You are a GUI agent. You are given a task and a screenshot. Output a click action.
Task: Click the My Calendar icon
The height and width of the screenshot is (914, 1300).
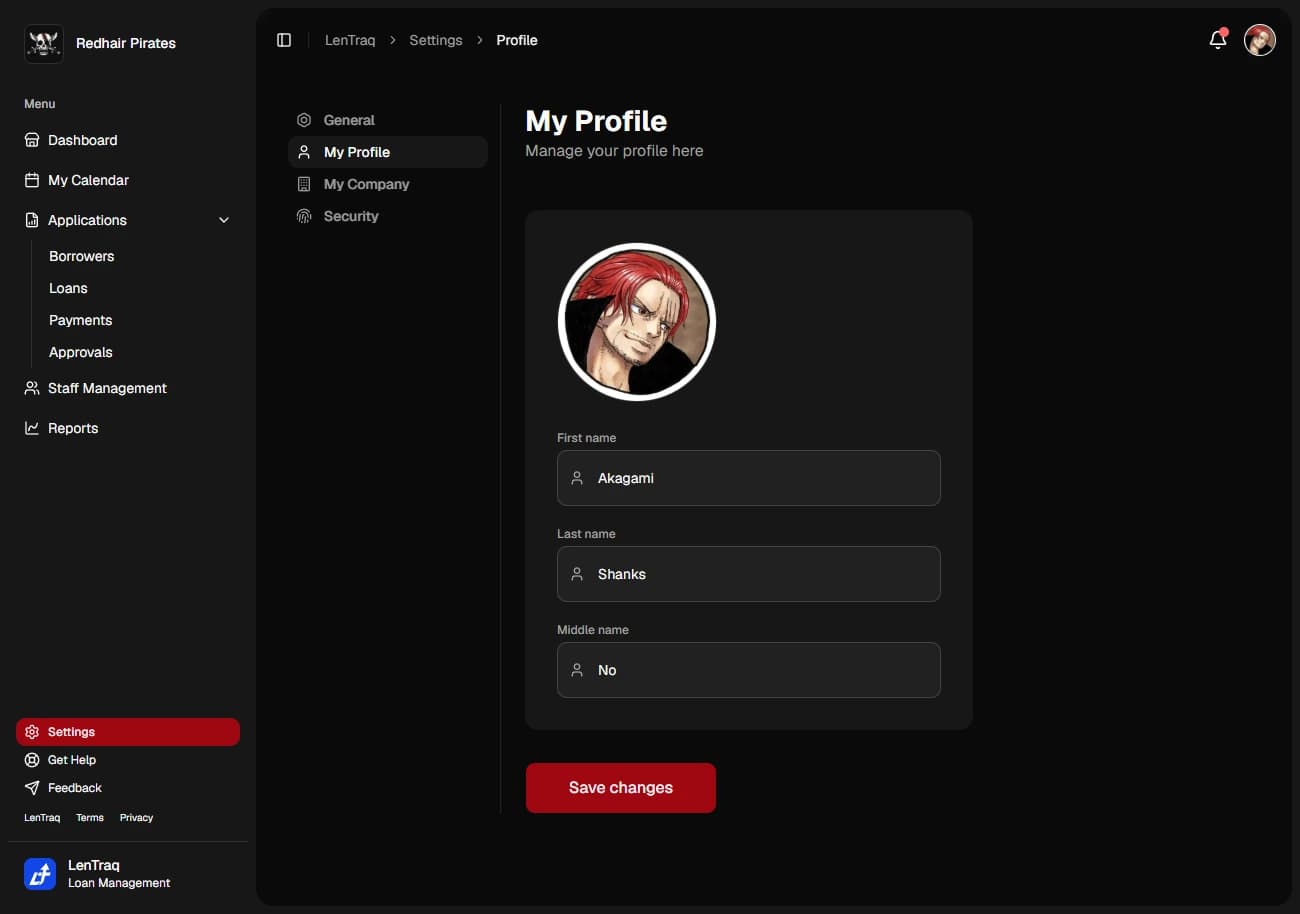[32, 180]
